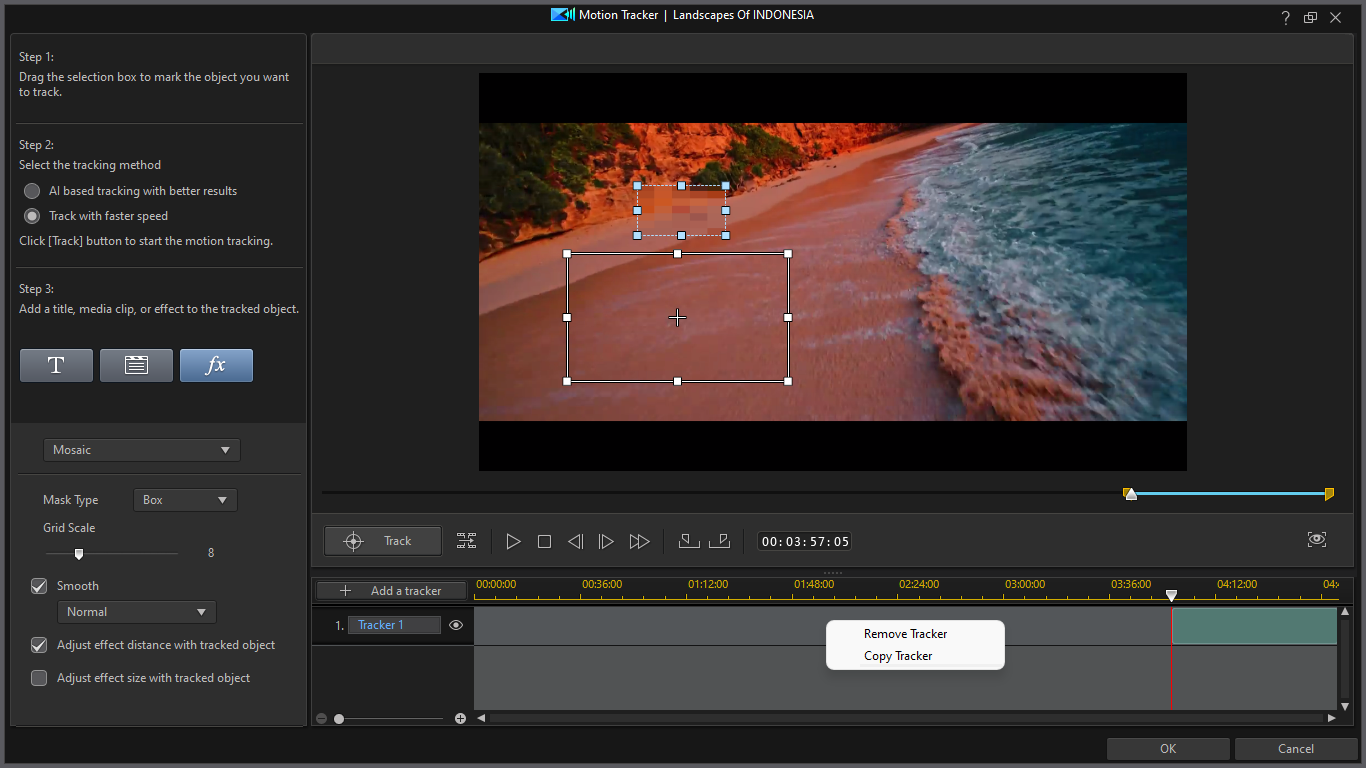Step to the previous frame
Image resolution: width=1366 pixels, height=768 pixels.
[x=575, y=541]
